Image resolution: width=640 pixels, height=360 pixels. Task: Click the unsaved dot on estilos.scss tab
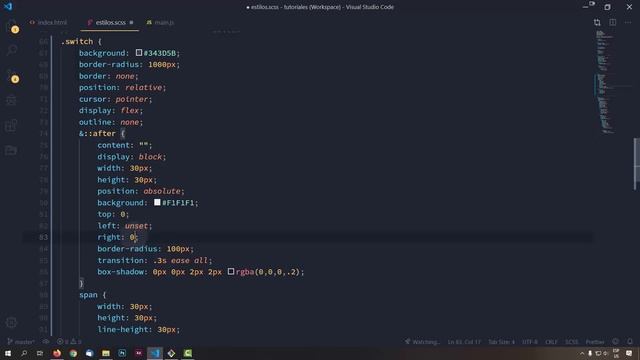pos(131,22)
